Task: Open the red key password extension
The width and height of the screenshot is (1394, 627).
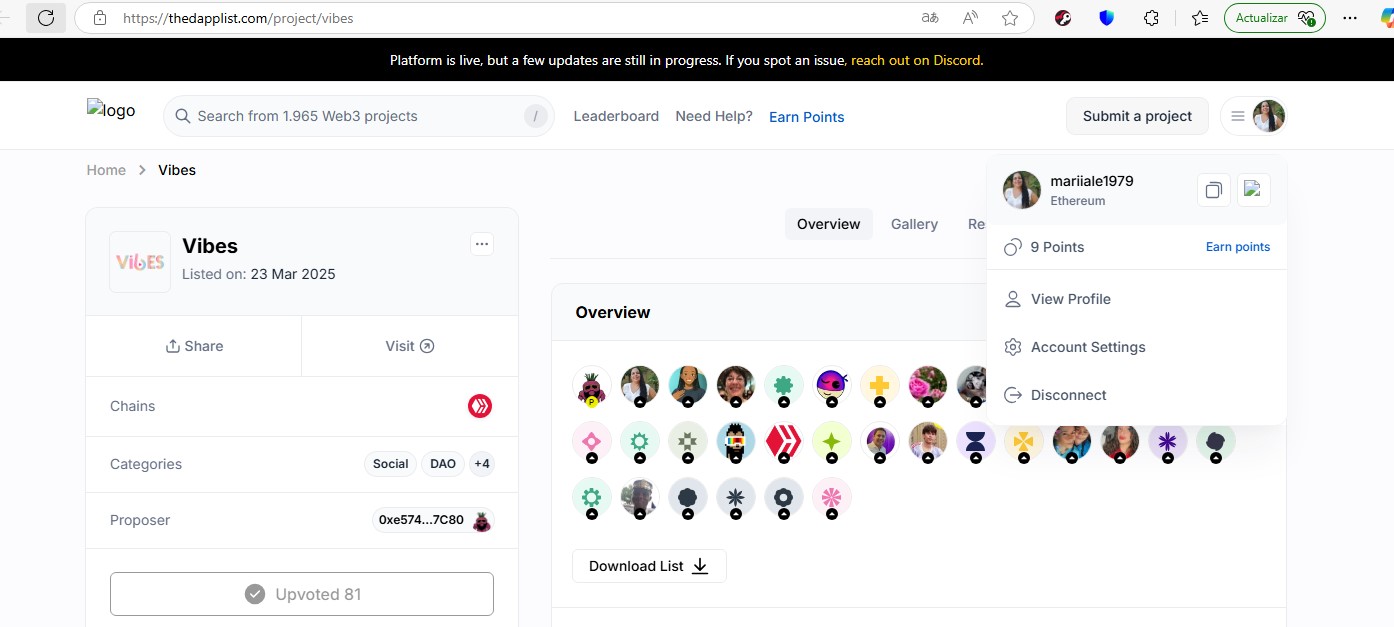Action: click(1063, 18)
